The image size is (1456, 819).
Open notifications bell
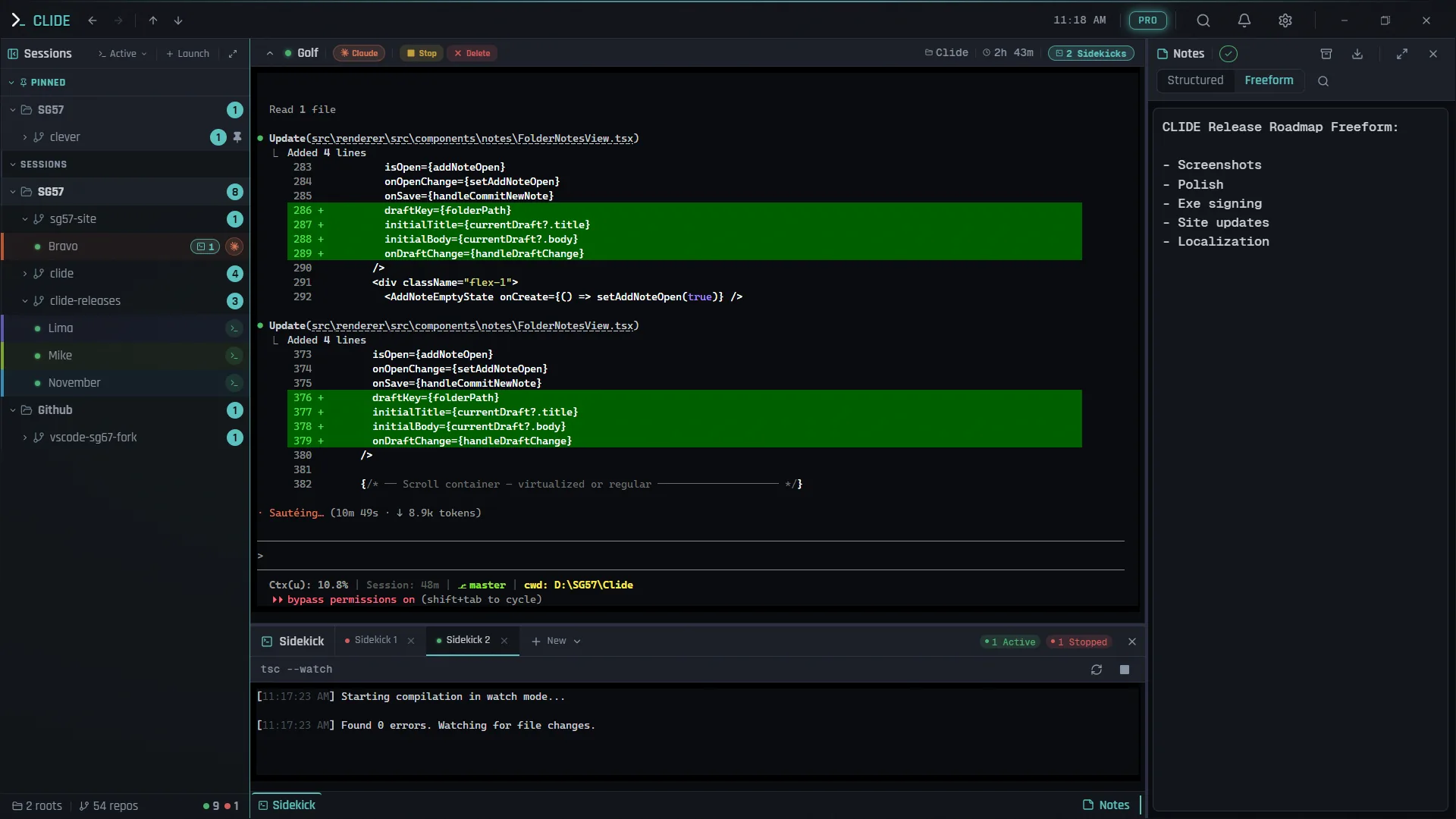(x=1244, y=20)
